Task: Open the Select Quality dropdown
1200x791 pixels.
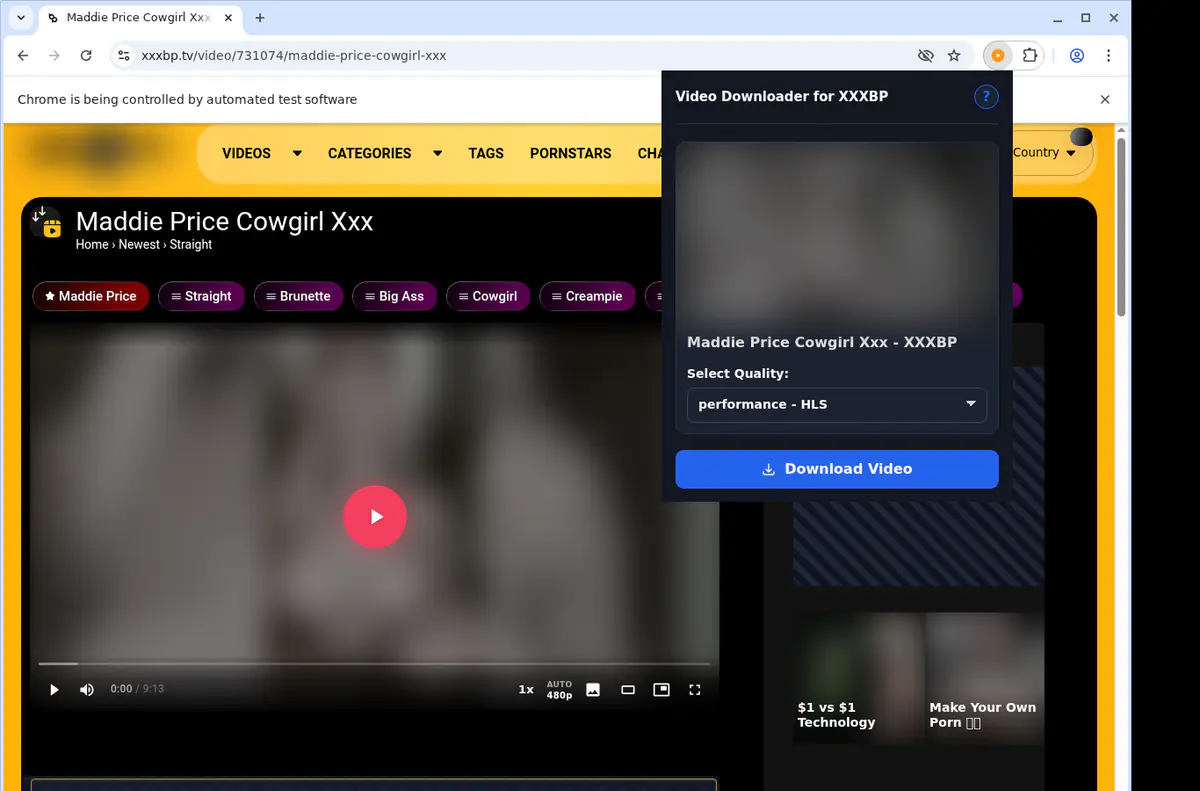Action: (837, 404)
